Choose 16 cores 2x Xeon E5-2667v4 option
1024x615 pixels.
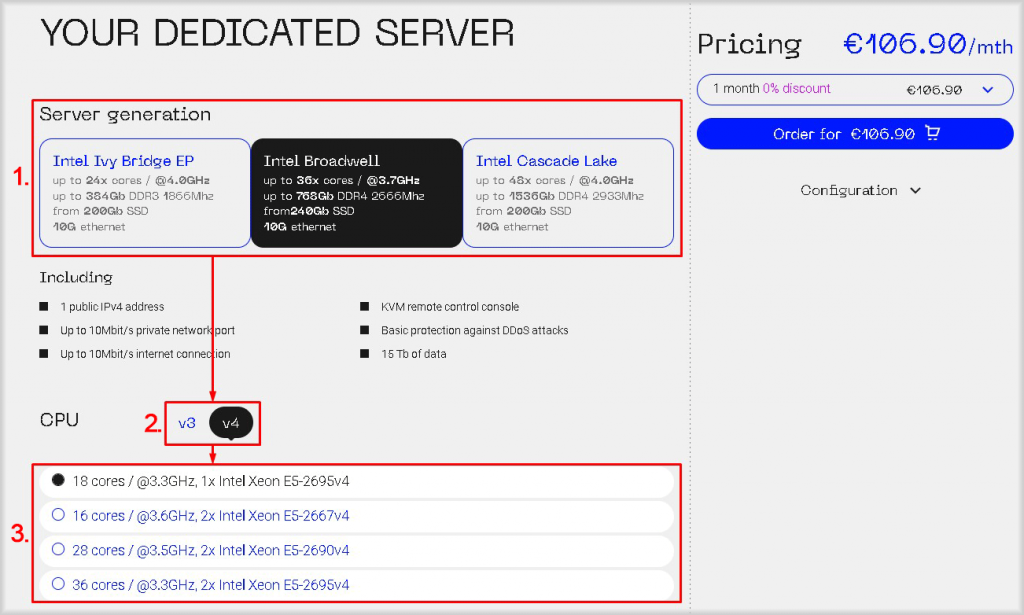(357, 516)
